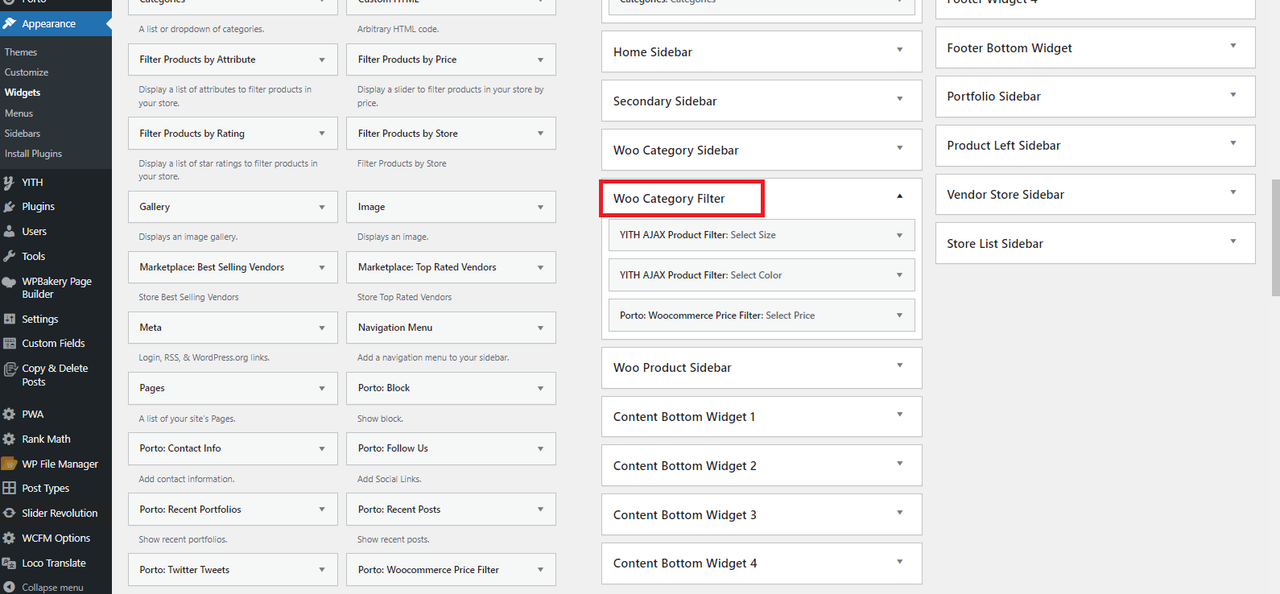Click the Plugins plug icon

click(x=10, y=207)
